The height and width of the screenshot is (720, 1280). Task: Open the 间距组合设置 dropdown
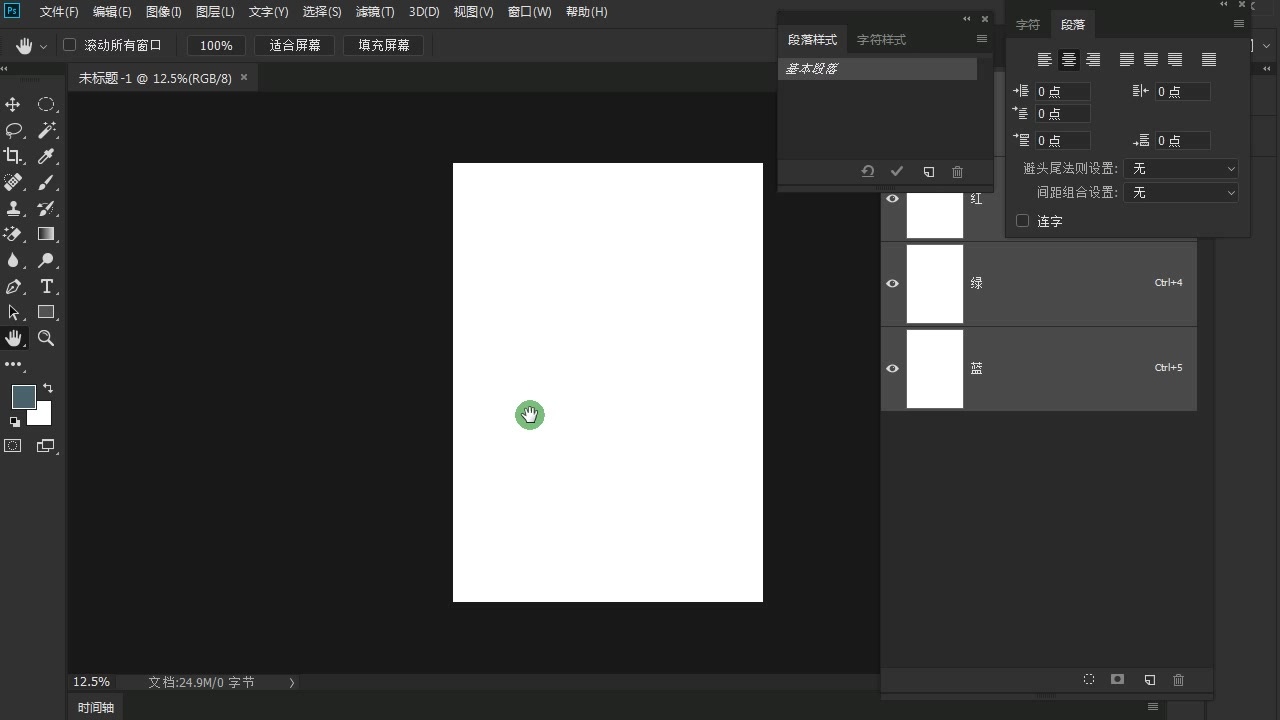coord(1181,192)
